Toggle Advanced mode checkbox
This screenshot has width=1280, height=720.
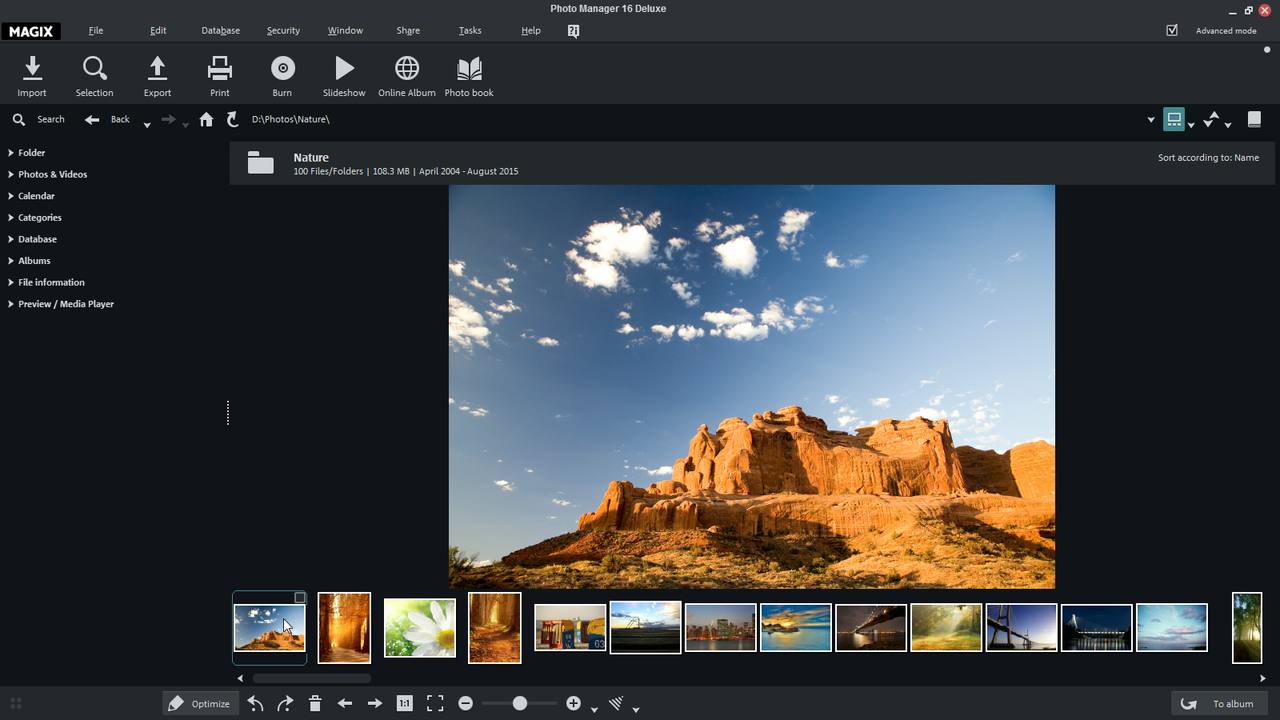click(1171, 30)
